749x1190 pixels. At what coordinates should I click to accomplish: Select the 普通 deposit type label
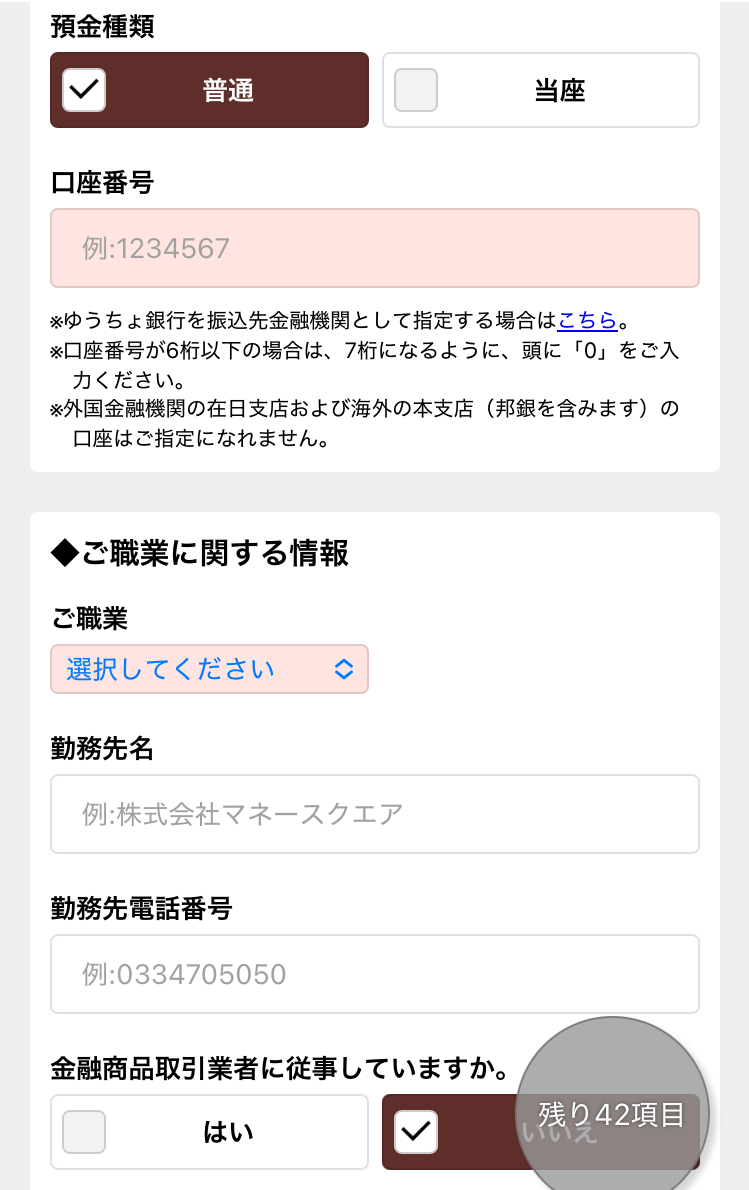228,91
